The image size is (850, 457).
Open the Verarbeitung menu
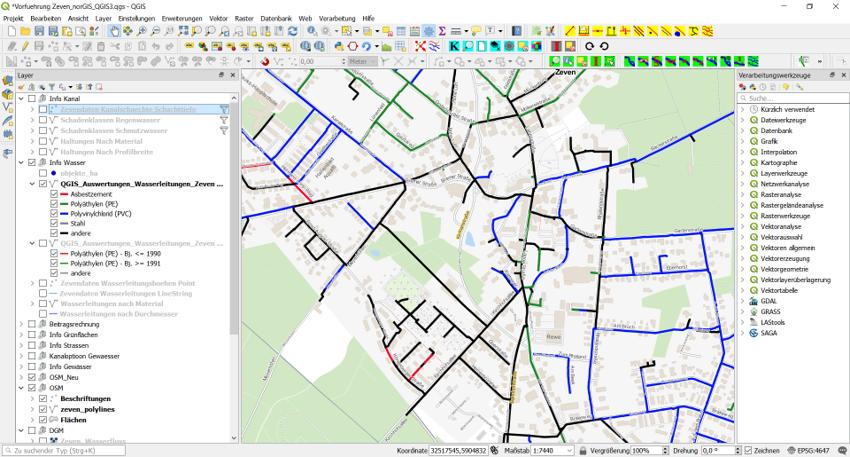338,19
